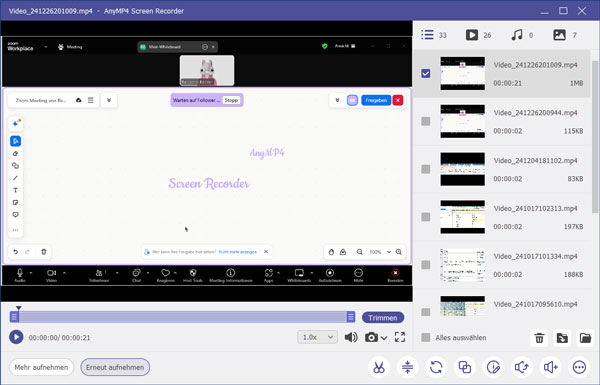600x385 pixels.
Task: Uncheck Video_241226201009.mp4 checkbox
Action: click(x=426, y=73)
